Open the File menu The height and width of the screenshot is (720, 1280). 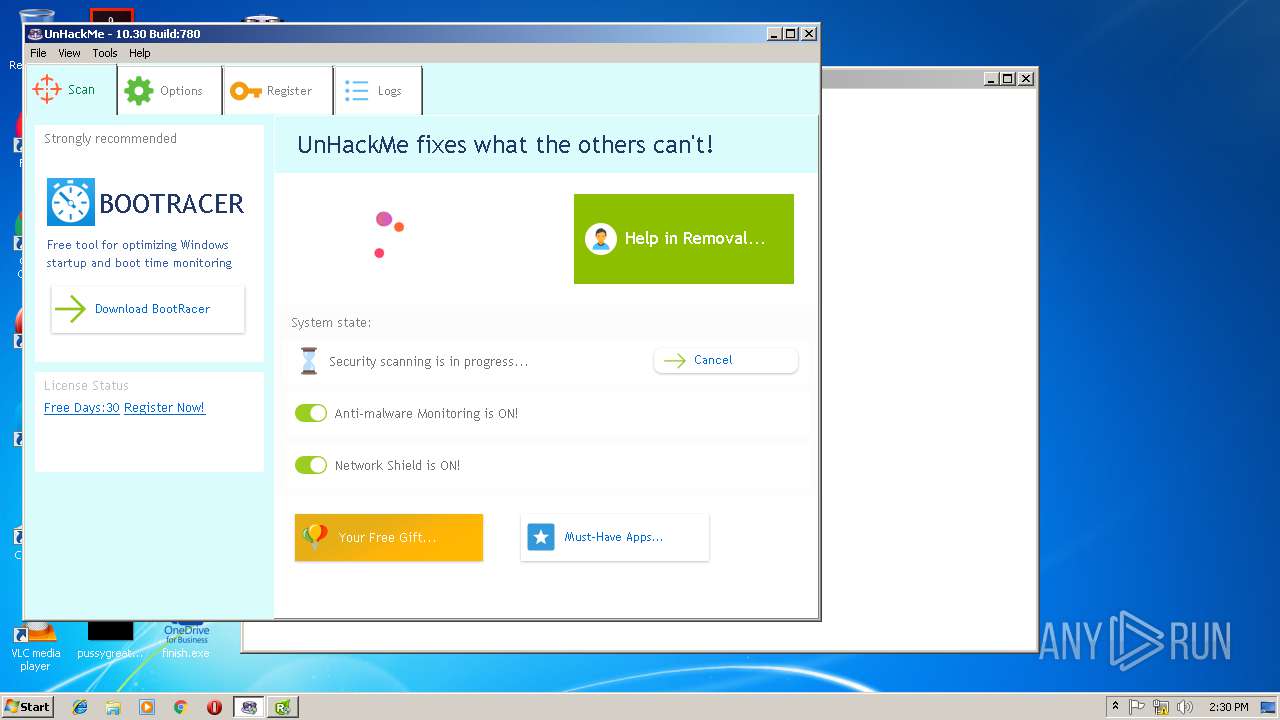pyautogui.click(x=38, y=53)
